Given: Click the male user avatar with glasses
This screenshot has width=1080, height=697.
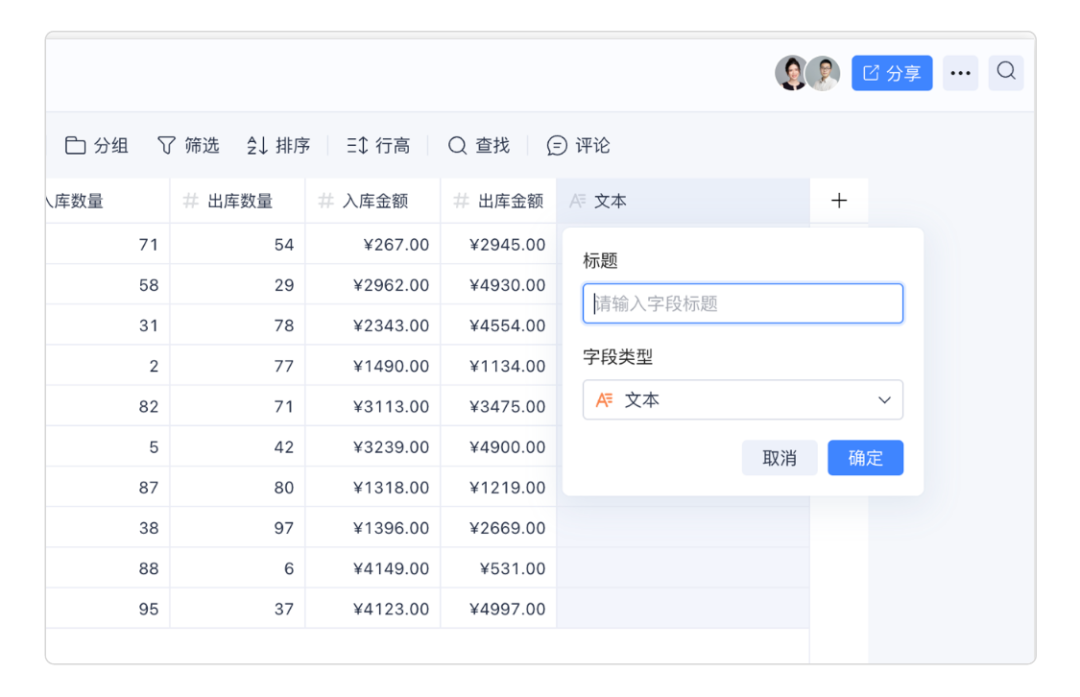Looking at the screenshot, I should [823, 73].
